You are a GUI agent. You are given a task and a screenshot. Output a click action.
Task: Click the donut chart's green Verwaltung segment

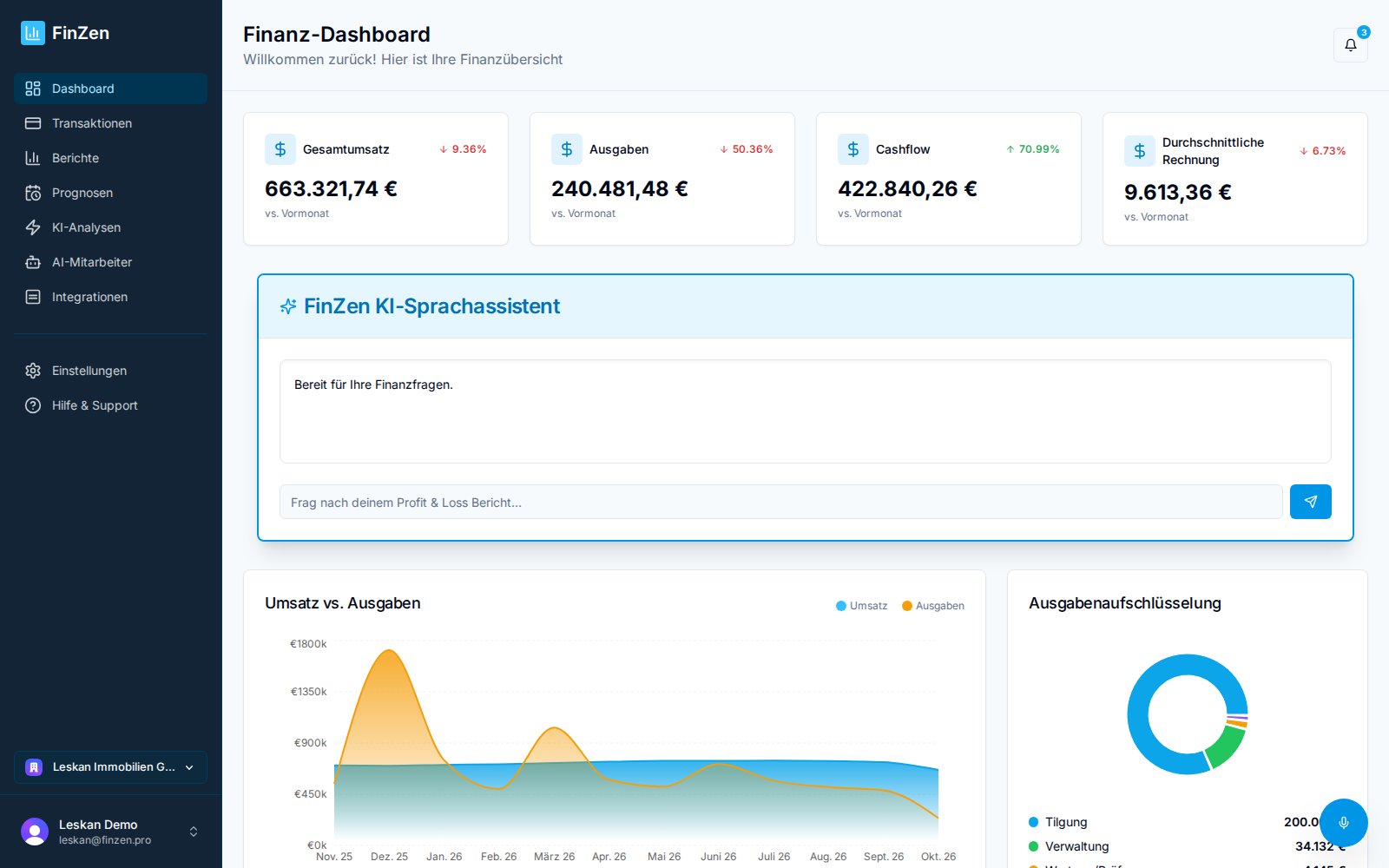[x=1226, y=747]
